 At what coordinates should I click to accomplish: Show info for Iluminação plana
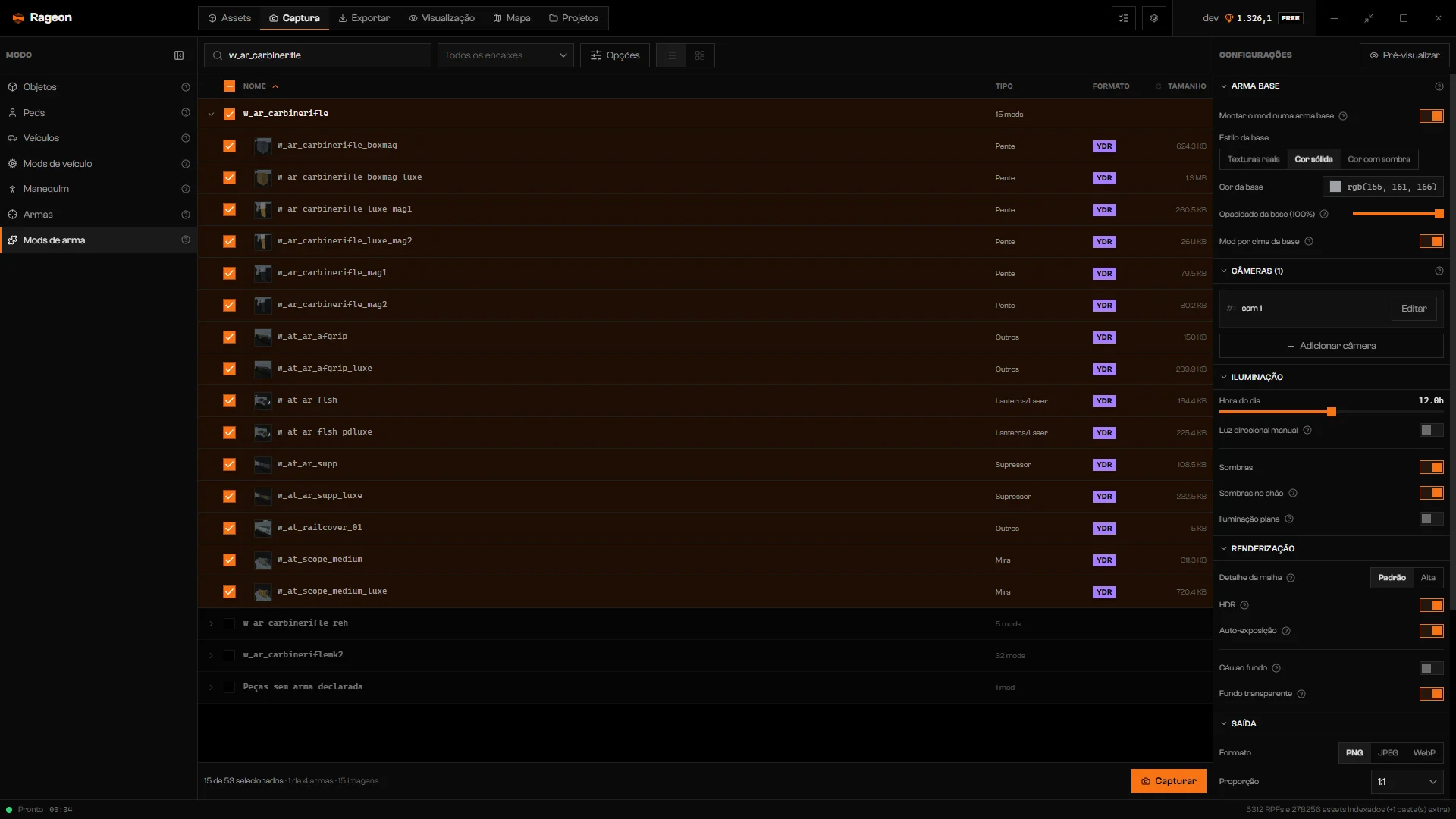click(1289, 519)
